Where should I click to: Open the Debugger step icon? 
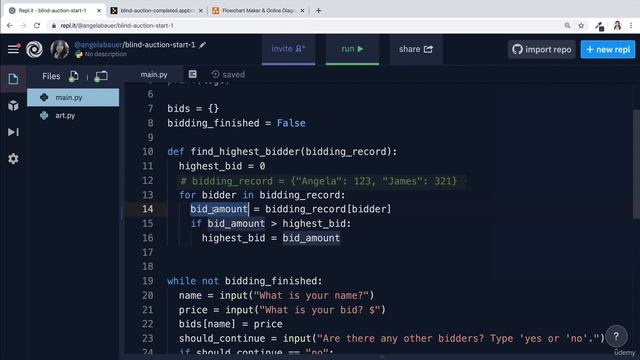13,132
